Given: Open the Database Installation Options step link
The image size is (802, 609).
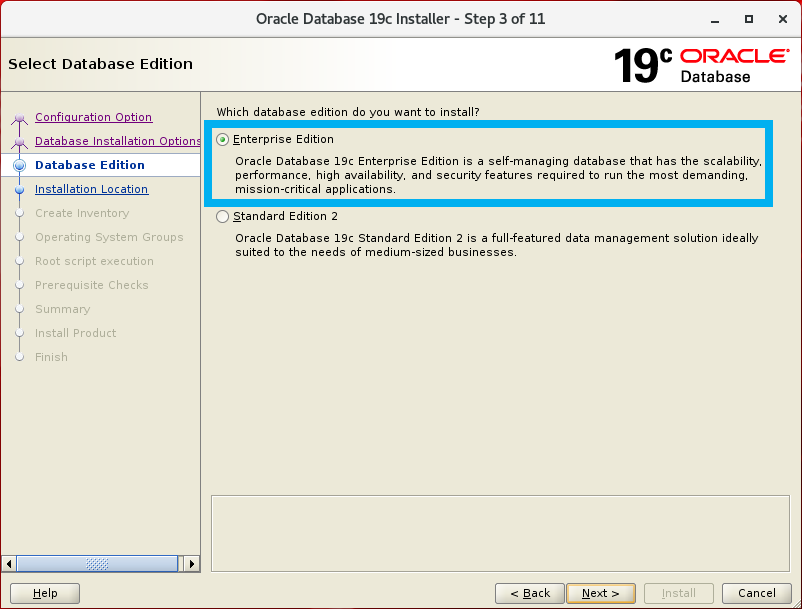Looking at the screenshot, I should 118,141.
